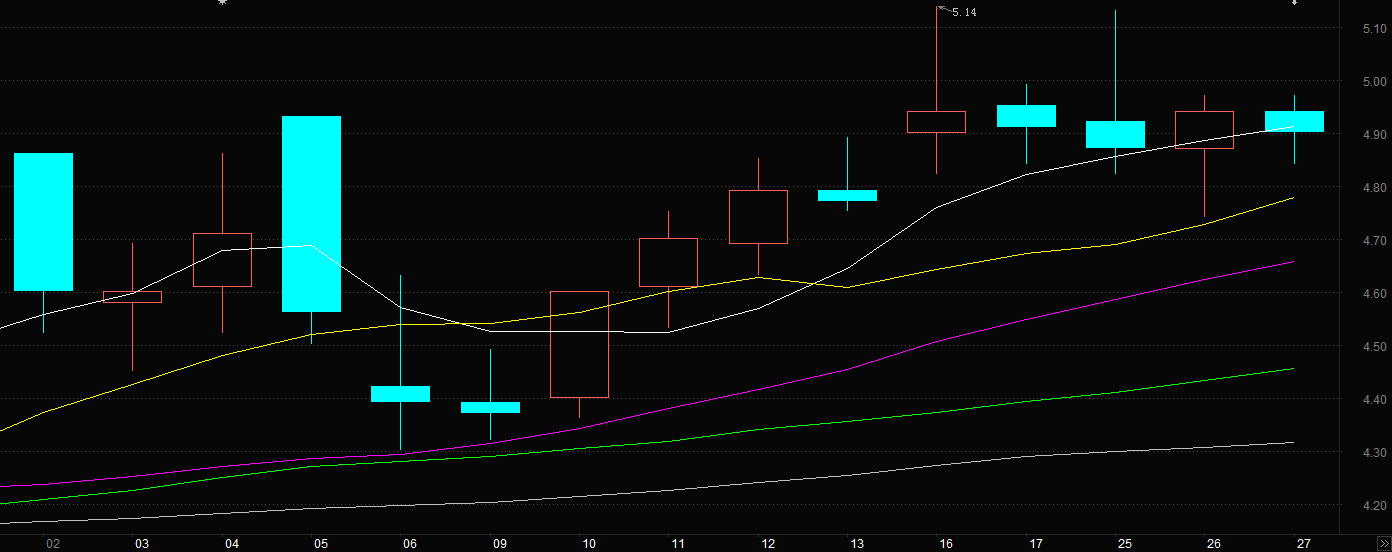1392x552 pixels.
Task: Click date label 11 on time axis
Action: (x=678, y=544)
